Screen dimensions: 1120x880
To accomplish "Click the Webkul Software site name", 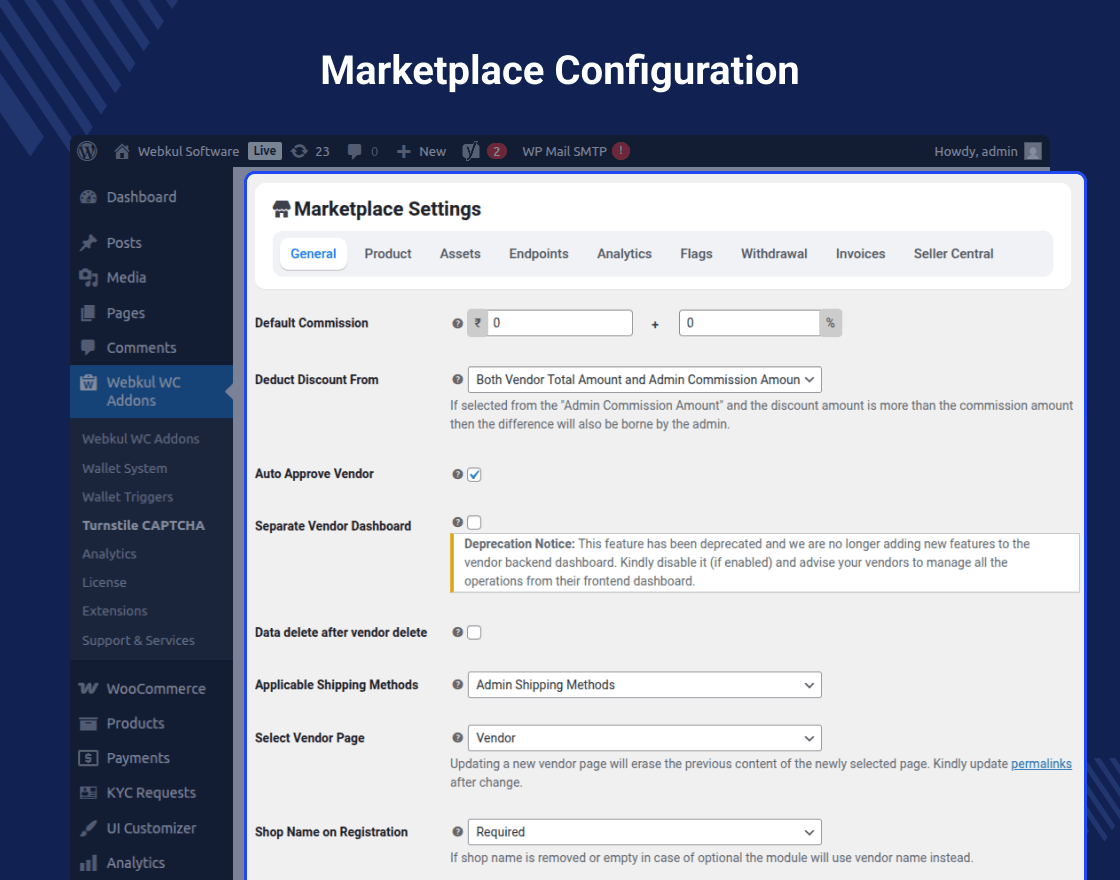I will (189, 151).
